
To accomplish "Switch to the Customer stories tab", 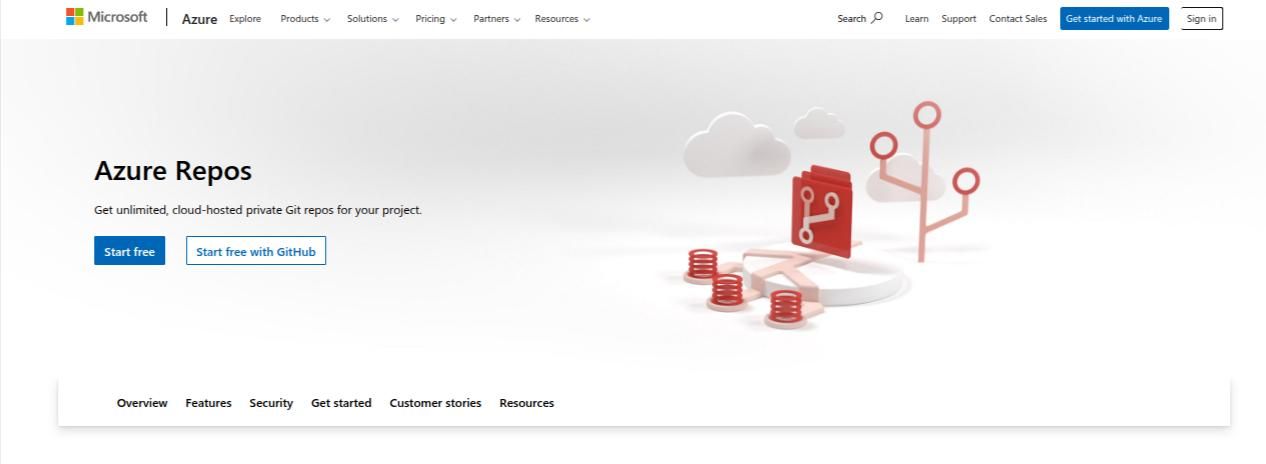I will point(435,403).
